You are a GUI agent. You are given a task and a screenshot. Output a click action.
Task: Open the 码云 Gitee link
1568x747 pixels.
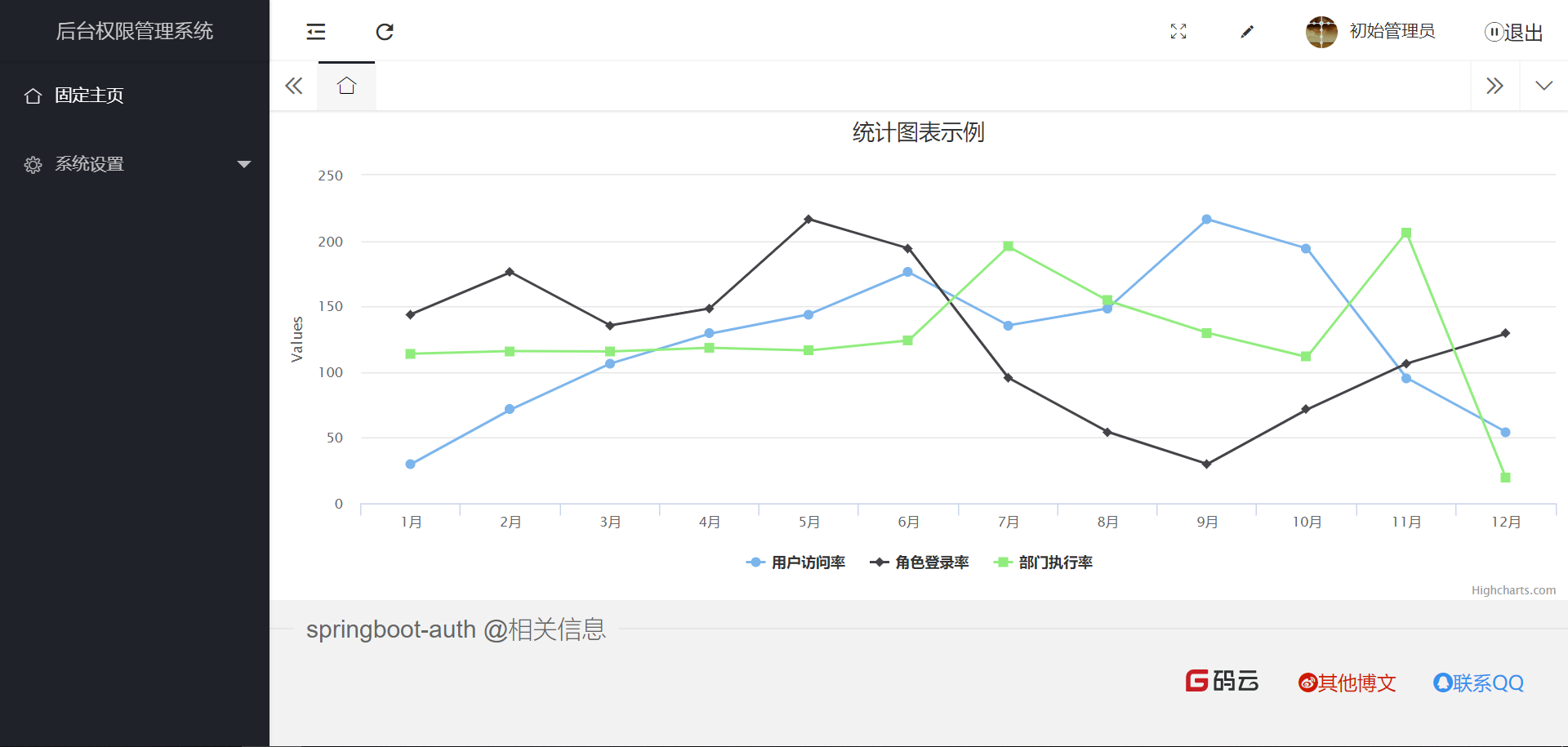coord(1223,681)
